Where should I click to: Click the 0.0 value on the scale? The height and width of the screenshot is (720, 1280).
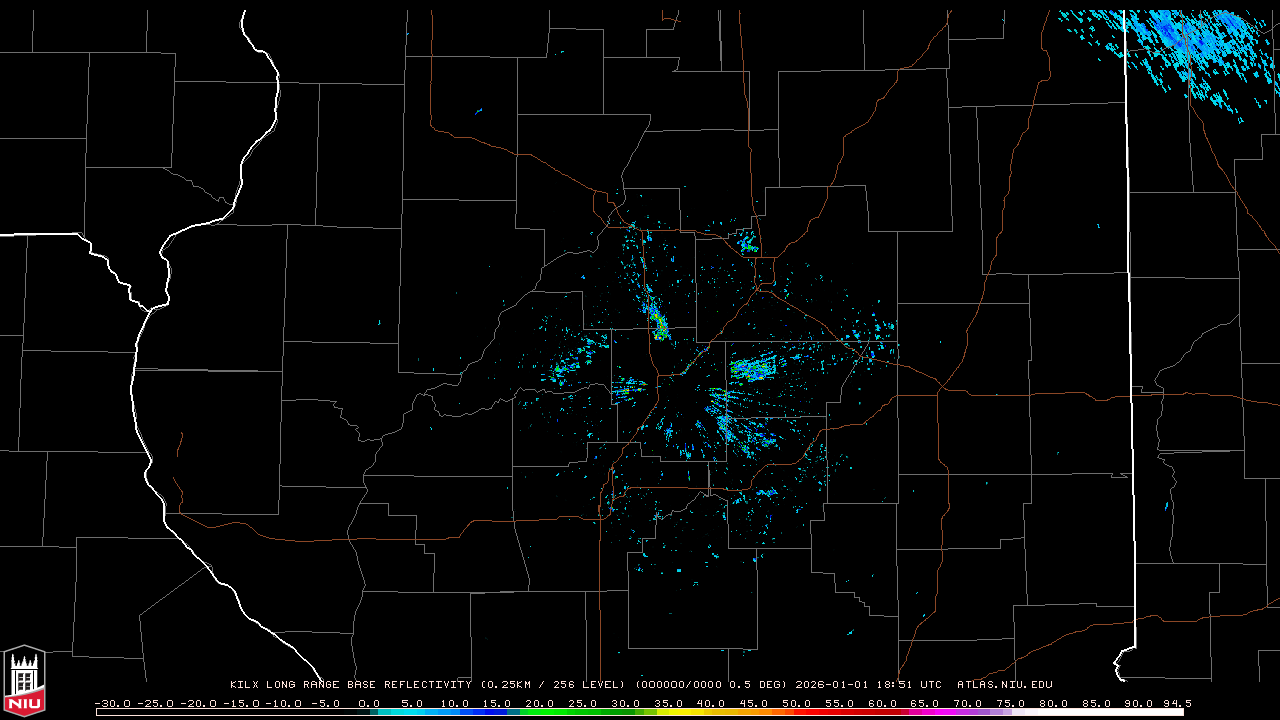pos(369,703)
